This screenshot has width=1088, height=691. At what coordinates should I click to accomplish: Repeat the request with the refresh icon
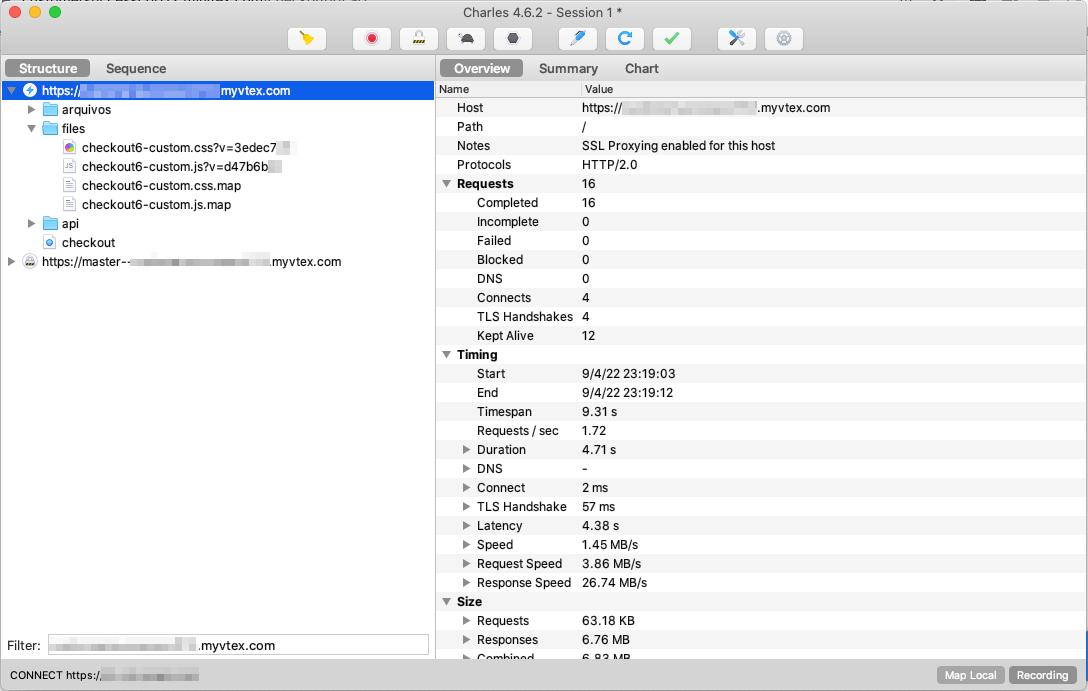624,38
